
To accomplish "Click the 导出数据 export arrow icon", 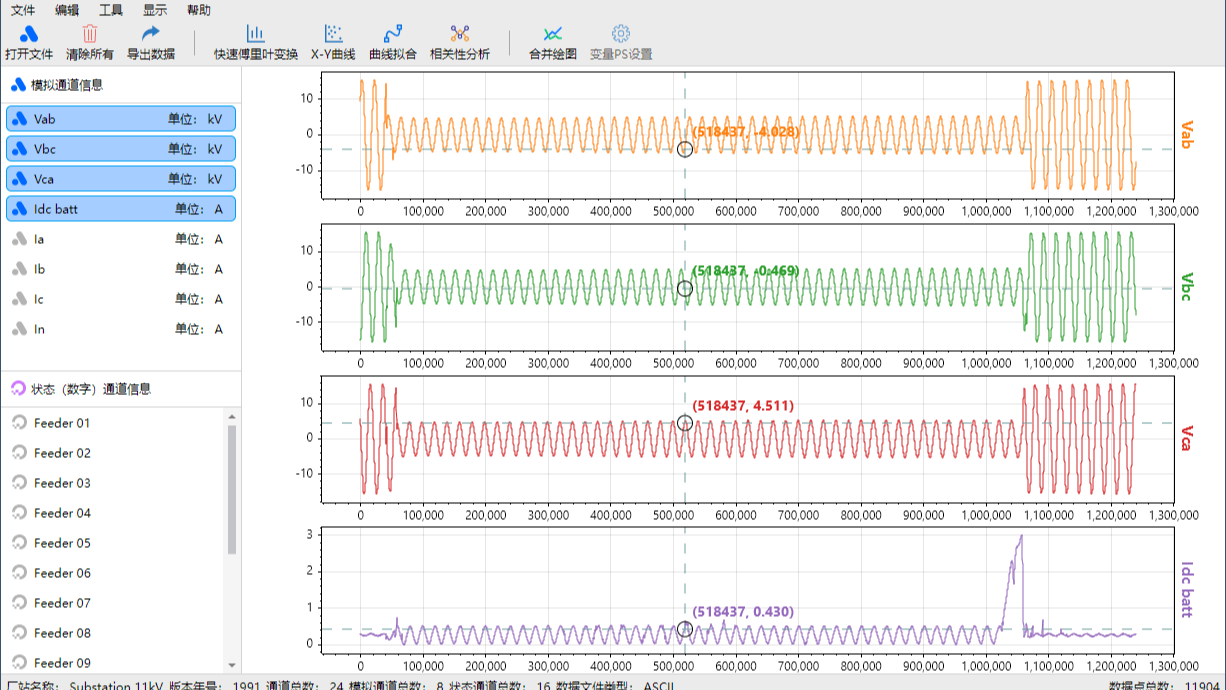I will click(150, 34).
